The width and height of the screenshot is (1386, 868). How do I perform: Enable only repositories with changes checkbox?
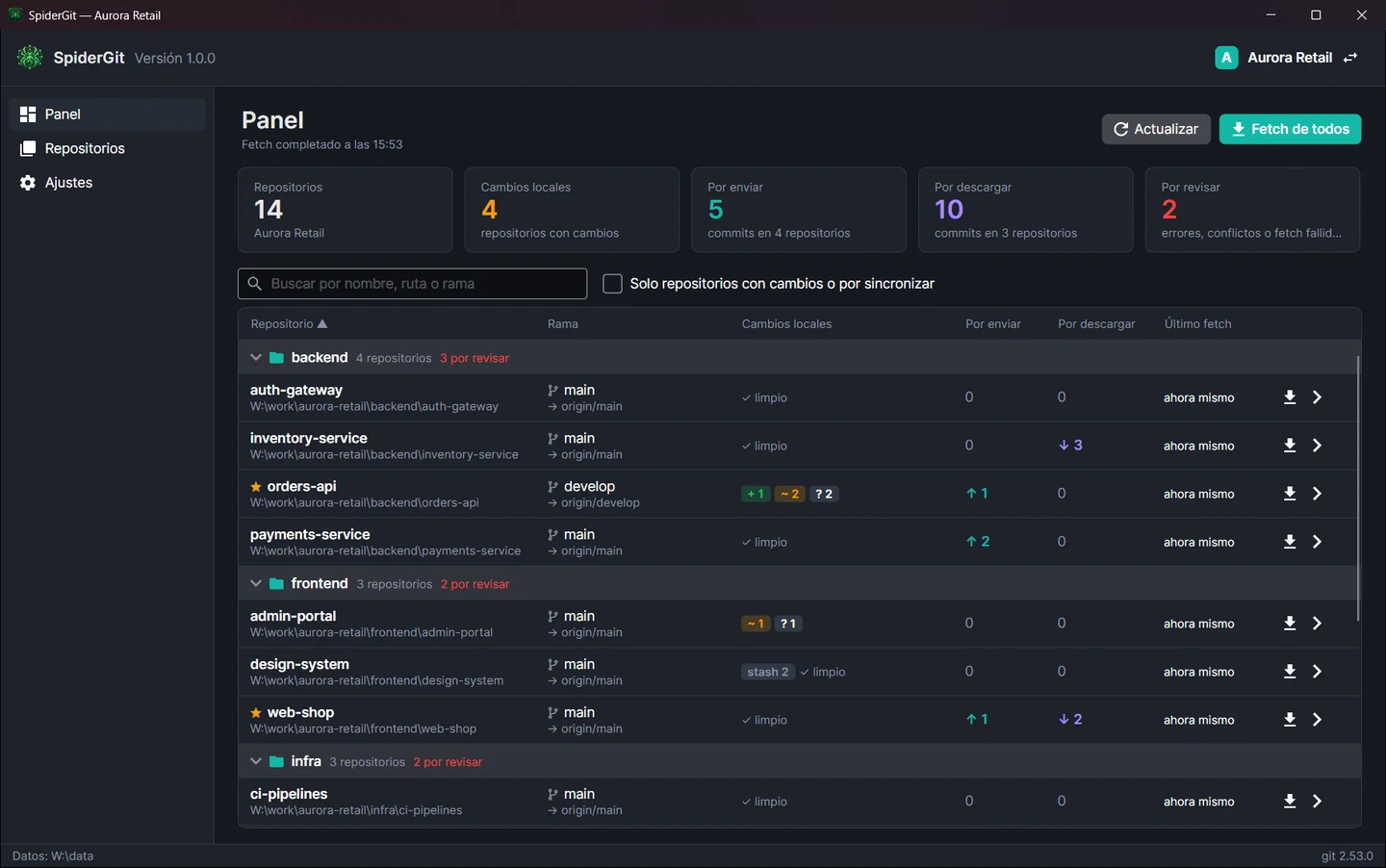(612, 284)
